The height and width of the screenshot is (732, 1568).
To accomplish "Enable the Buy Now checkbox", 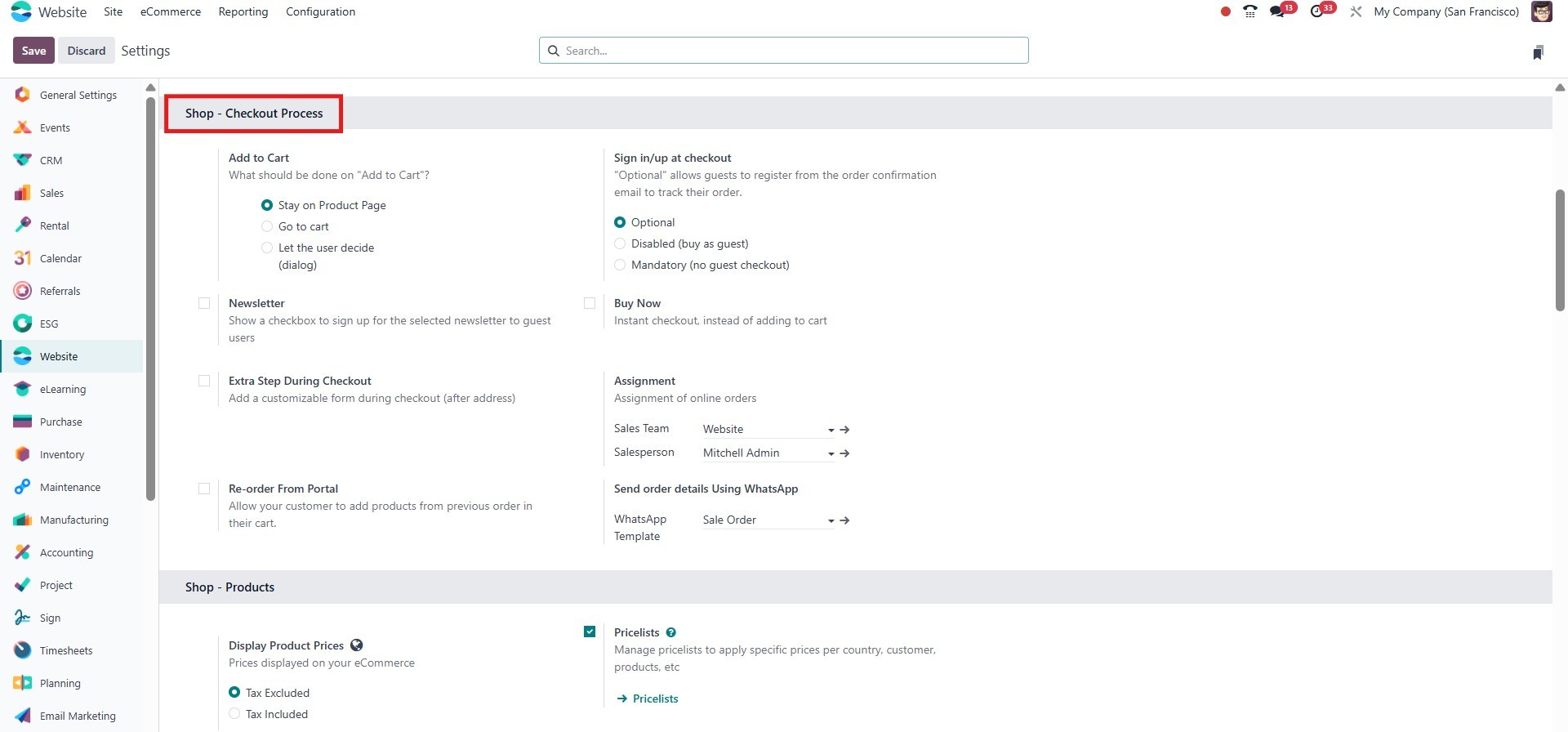I will click(590, 303).
